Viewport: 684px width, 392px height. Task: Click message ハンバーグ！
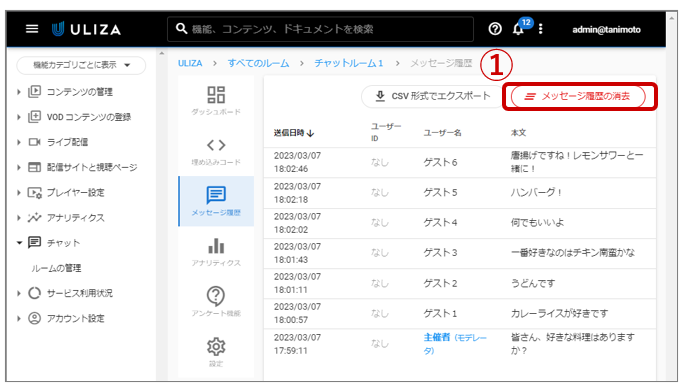point(536,193)
